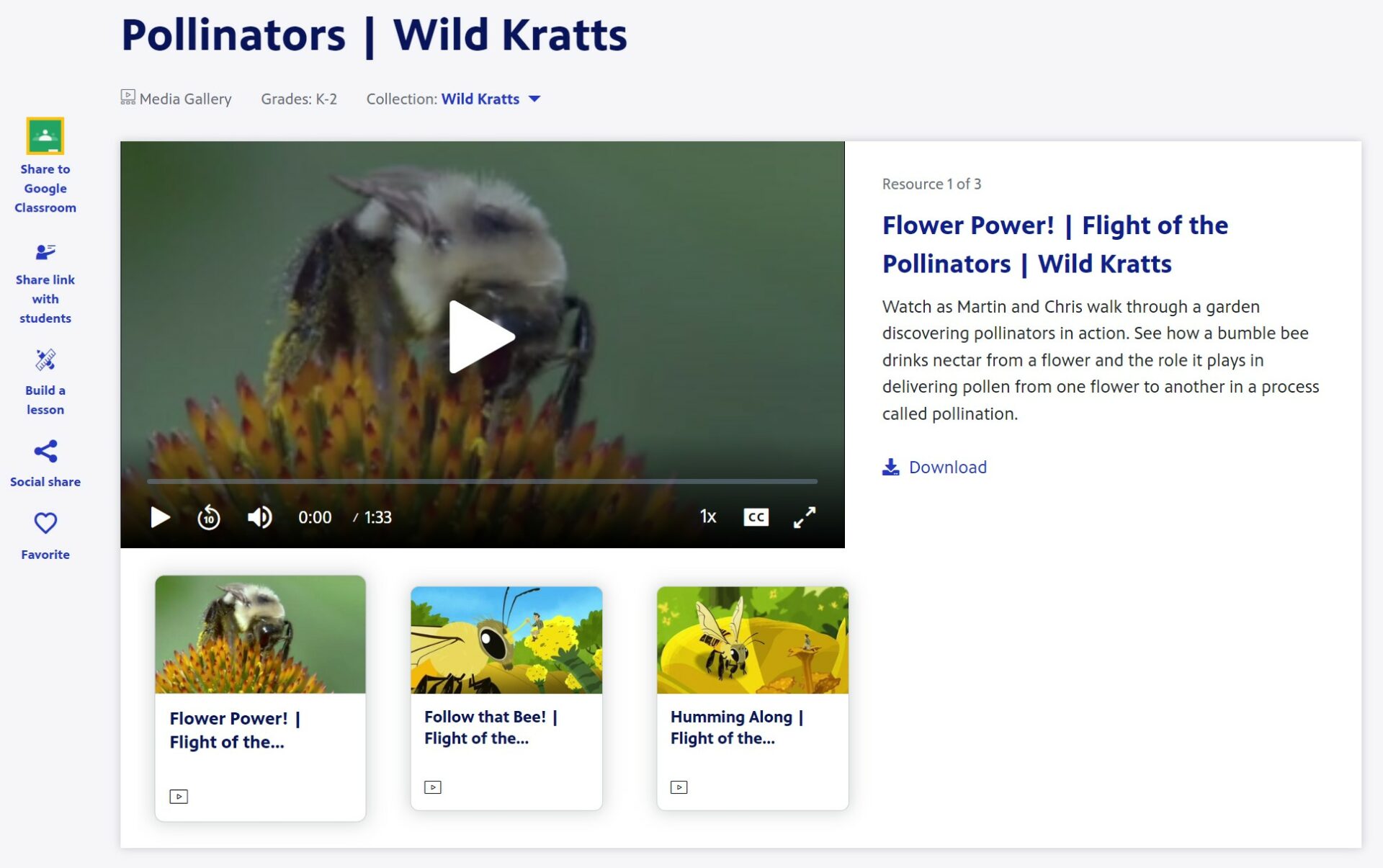Select the Humming Along thumbnail image

pos(752,640)
